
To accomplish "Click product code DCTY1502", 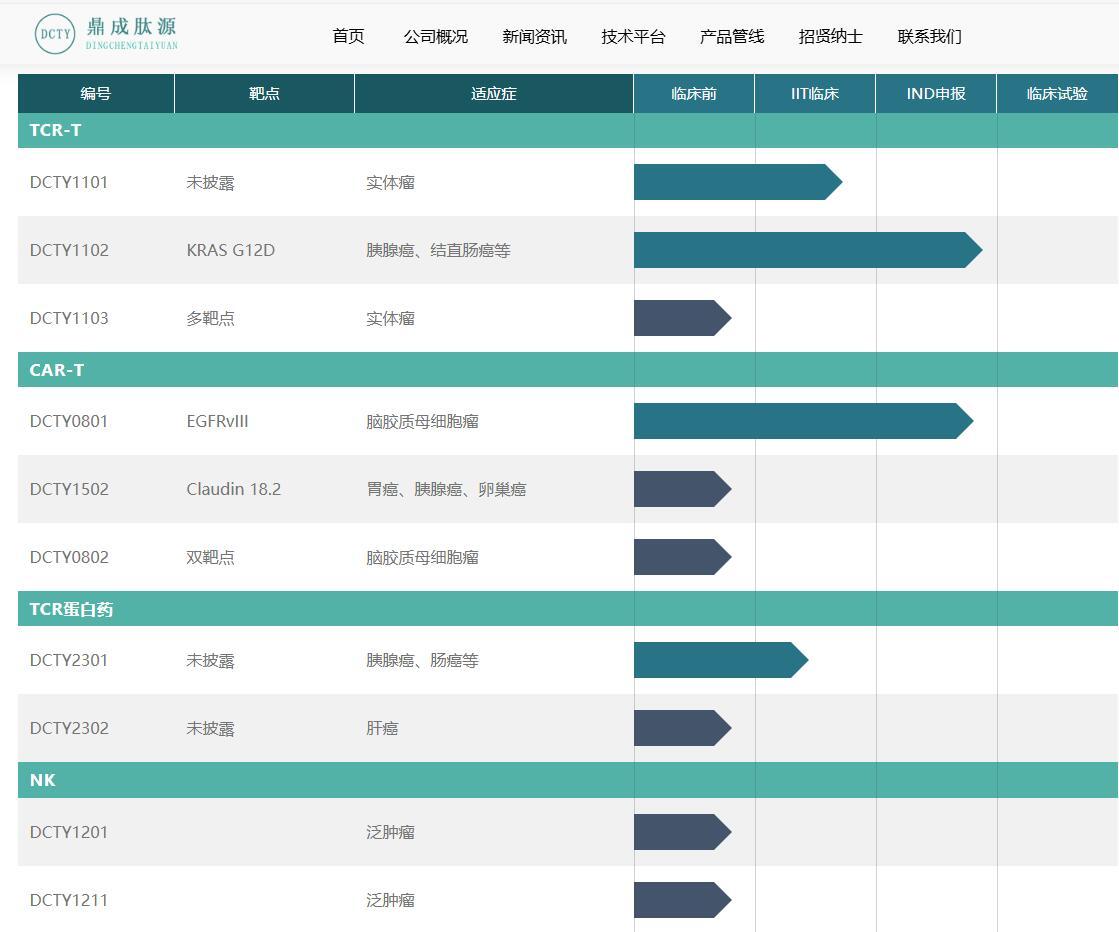I will (69, 489).
